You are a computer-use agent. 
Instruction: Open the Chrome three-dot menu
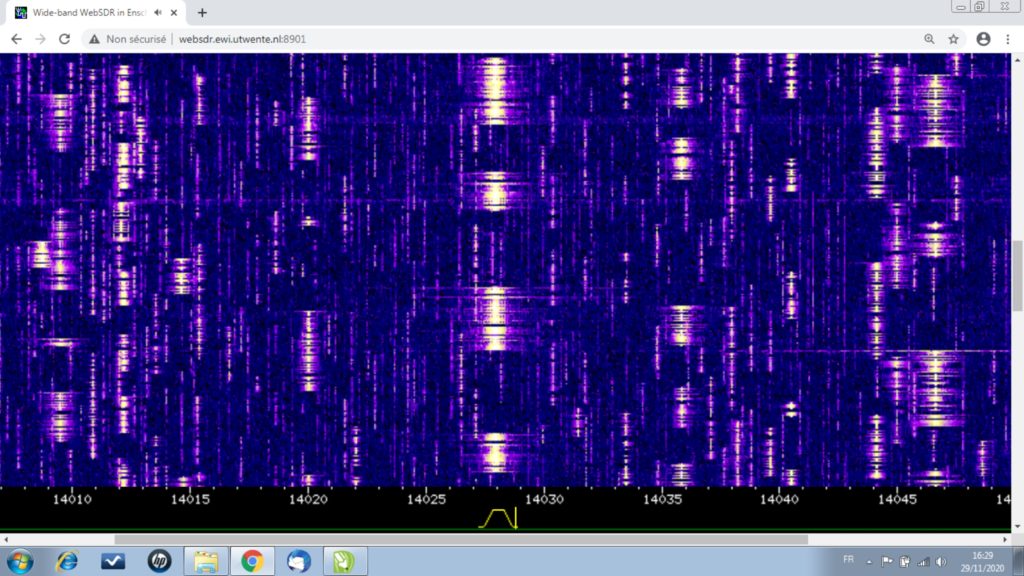pos(1008,39)
